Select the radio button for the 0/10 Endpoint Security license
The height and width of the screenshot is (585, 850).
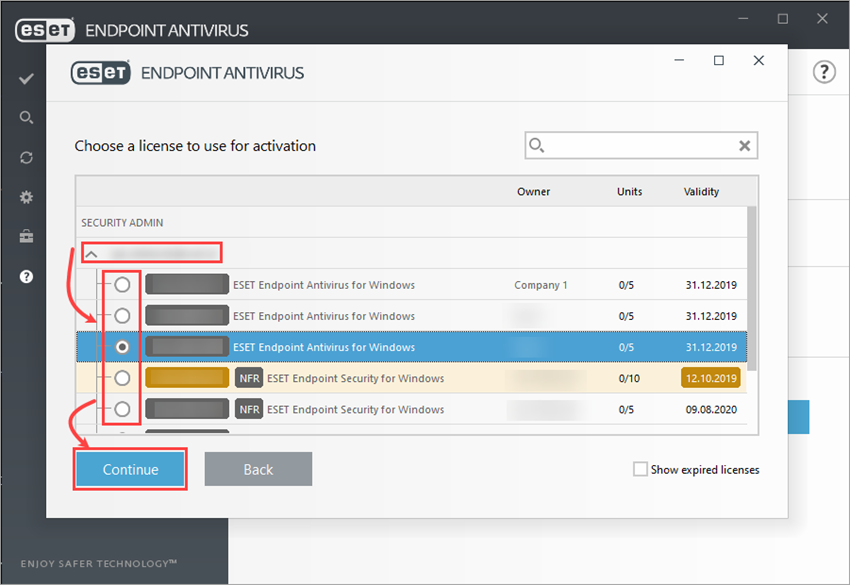pyautogui.click(x=123, y=378)
